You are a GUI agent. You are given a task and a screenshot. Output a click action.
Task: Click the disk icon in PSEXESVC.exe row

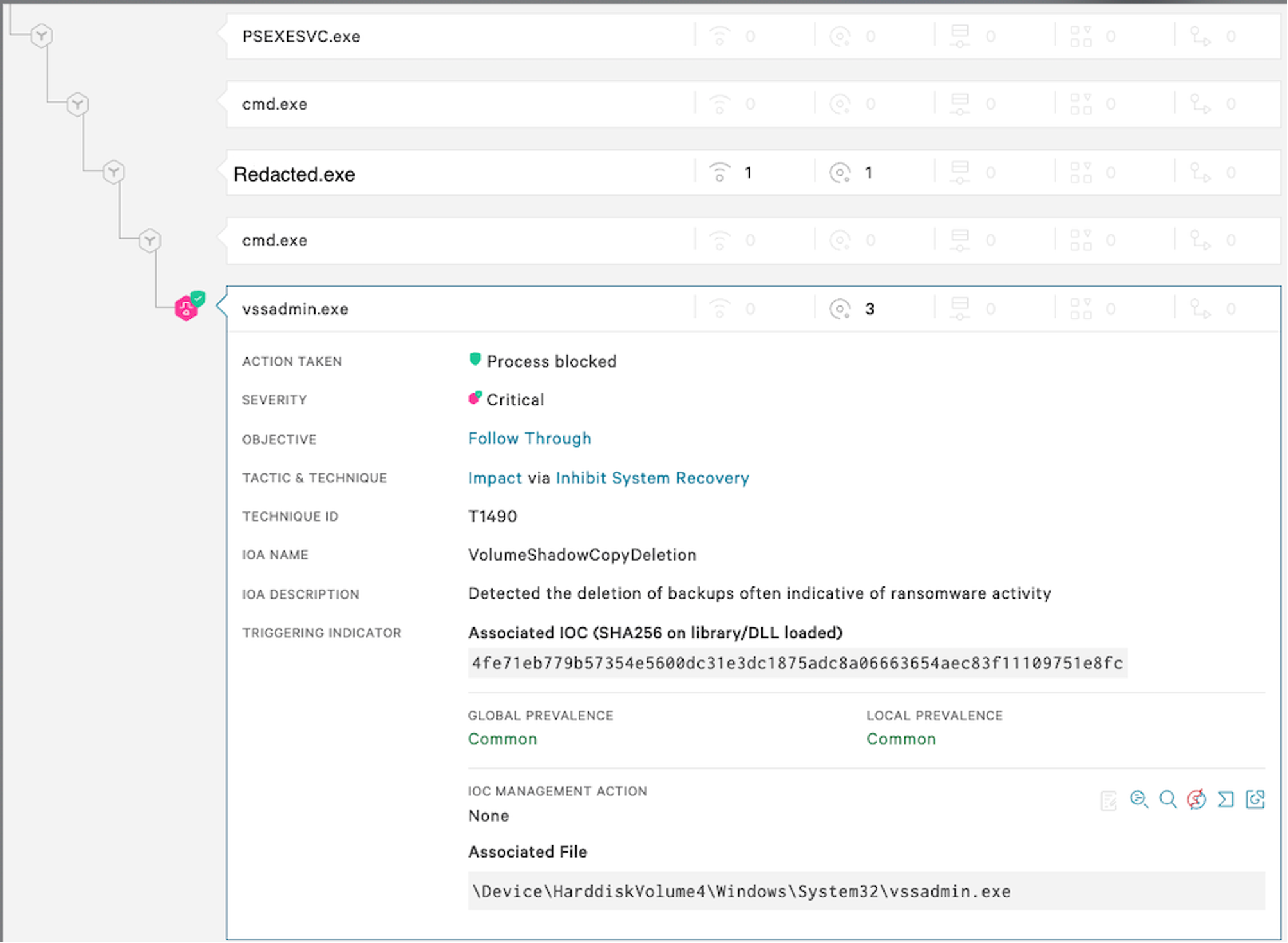960,36
